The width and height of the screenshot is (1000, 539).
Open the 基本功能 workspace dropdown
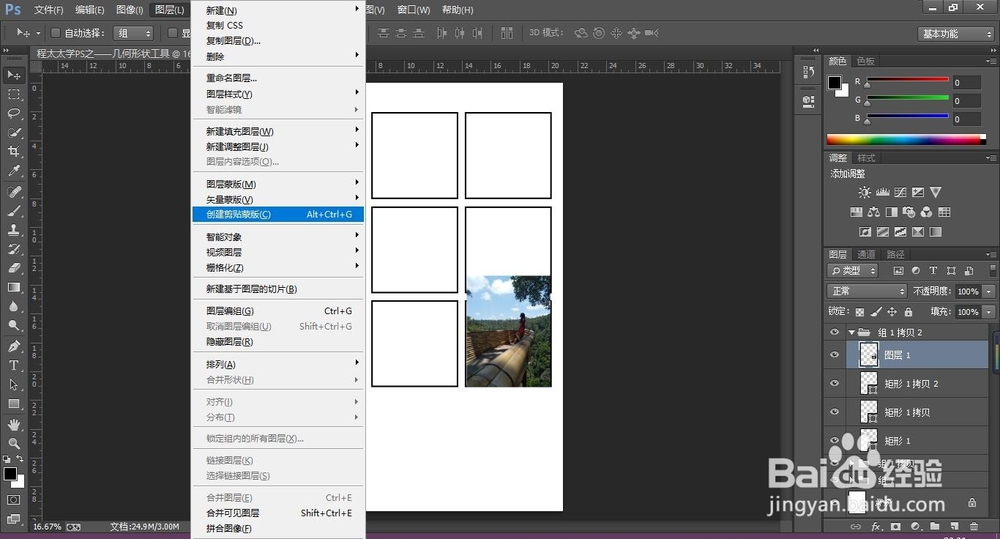click(955, 34)
